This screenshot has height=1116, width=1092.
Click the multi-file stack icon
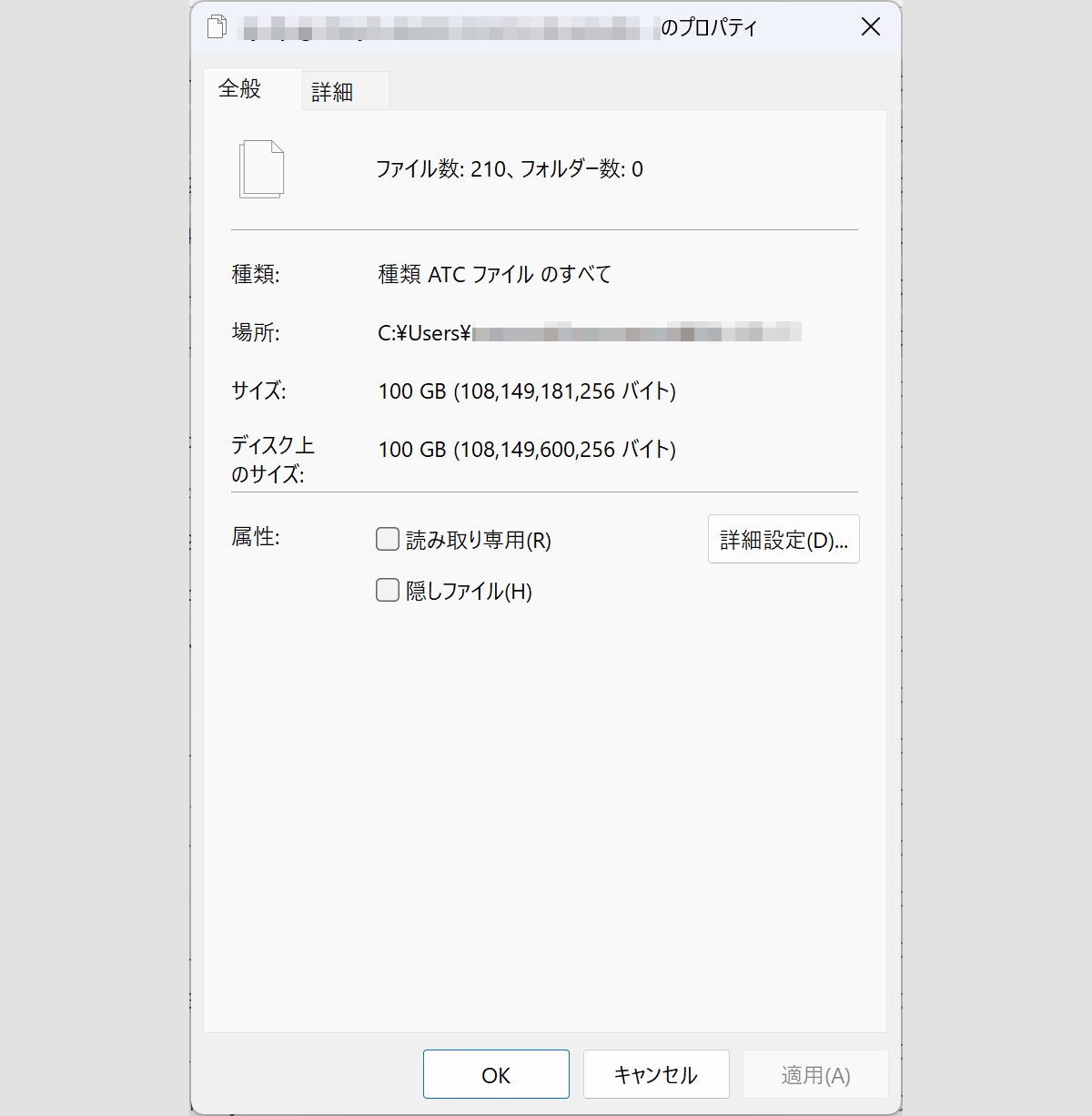260,169
